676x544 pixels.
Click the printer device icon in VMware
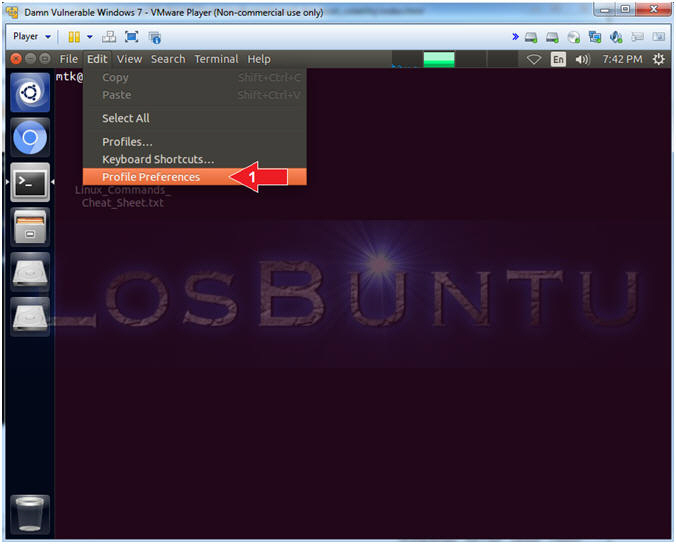637,38
